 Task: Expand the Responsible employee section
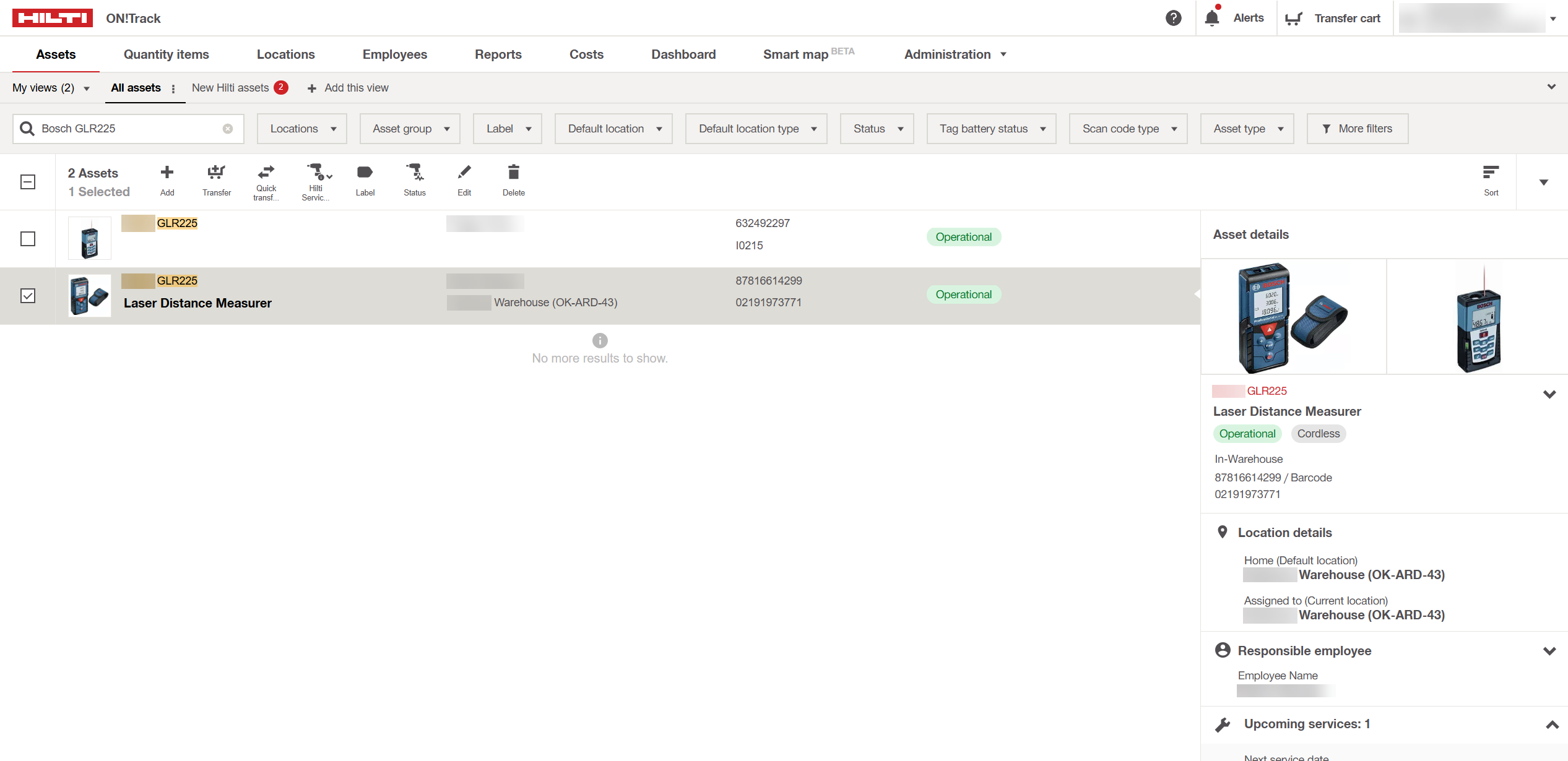pos(1549,651)
